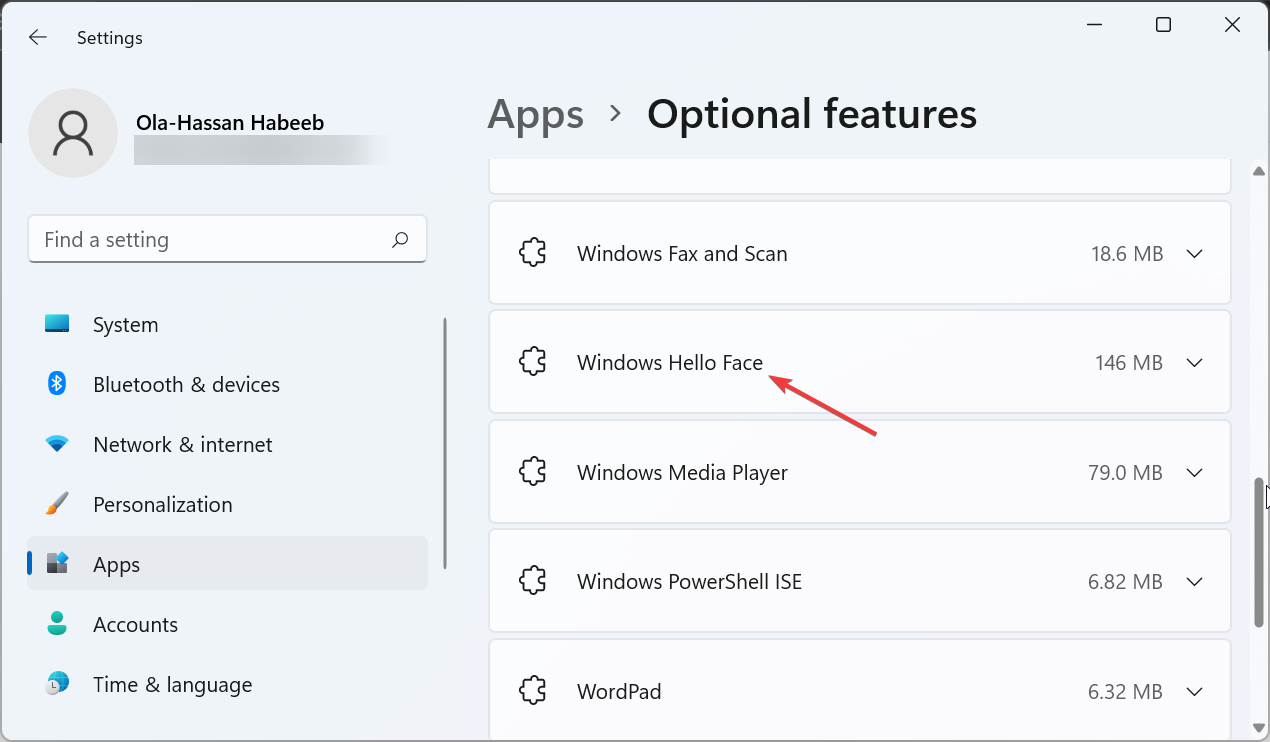Screen dimensions: 1270x742
Task: Click the 6.82 MB size value
Action: point(1125,582)
